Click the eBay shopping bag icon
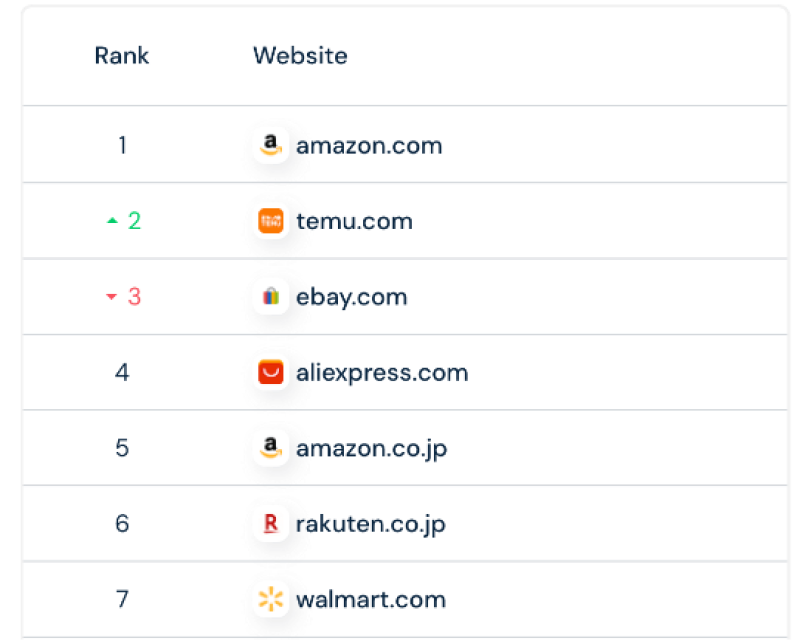 (x=271, y=297)
